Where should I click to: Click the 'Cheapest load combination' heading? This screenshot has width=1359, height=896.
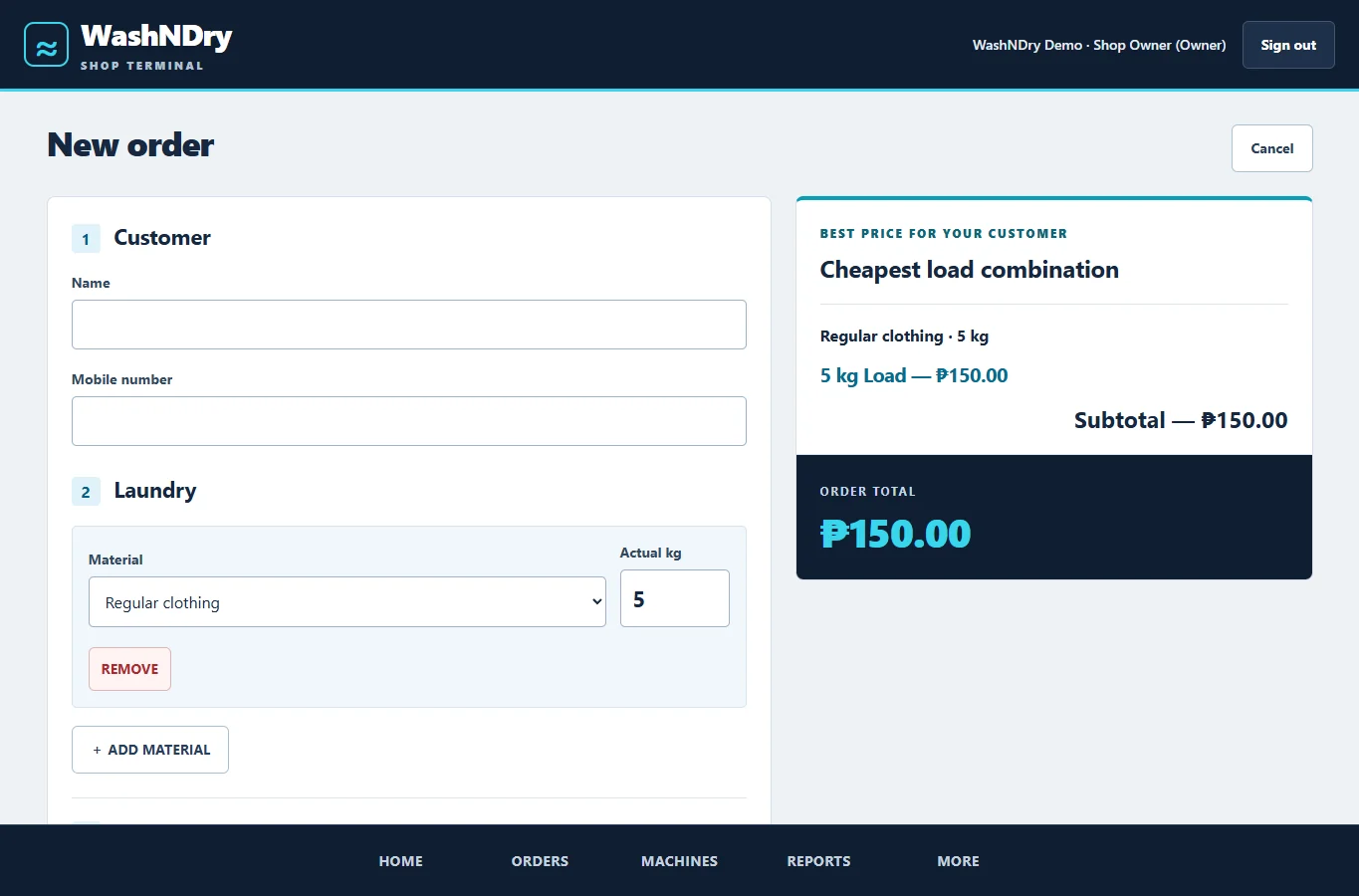coord(970,270)
